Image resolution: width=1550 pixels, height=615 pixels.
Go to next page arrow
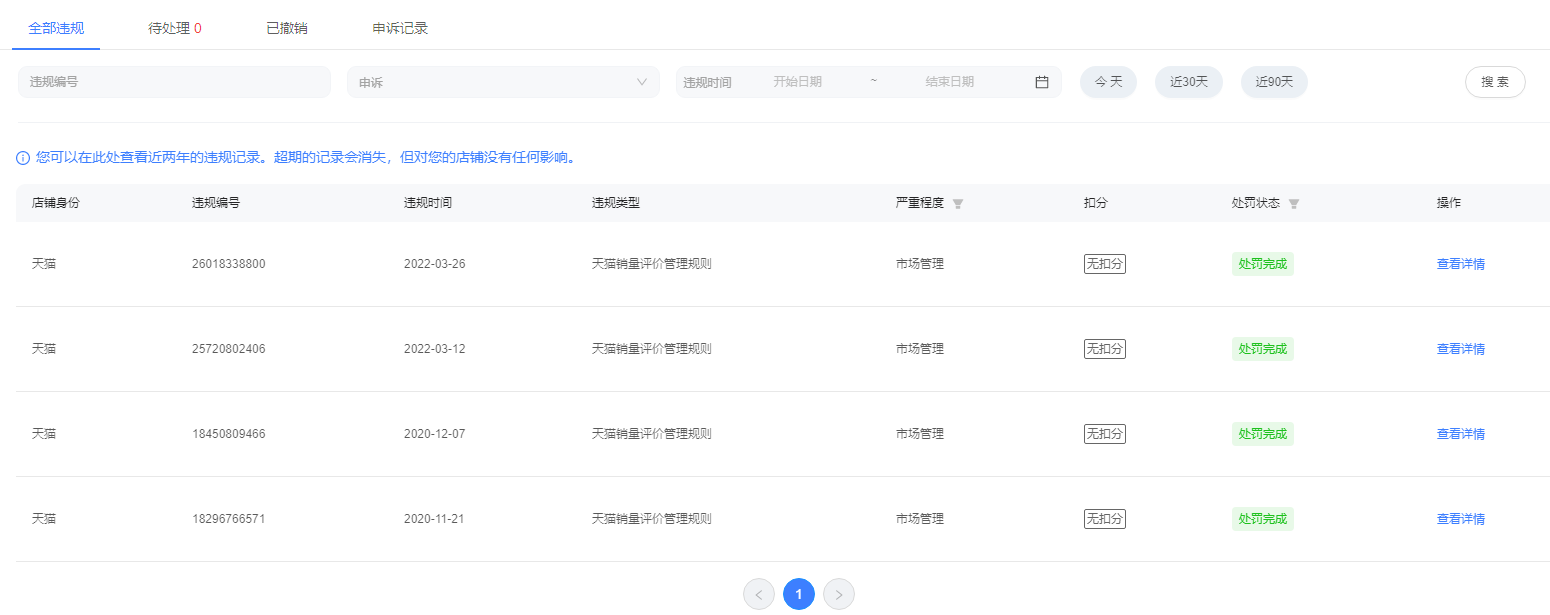839,594
